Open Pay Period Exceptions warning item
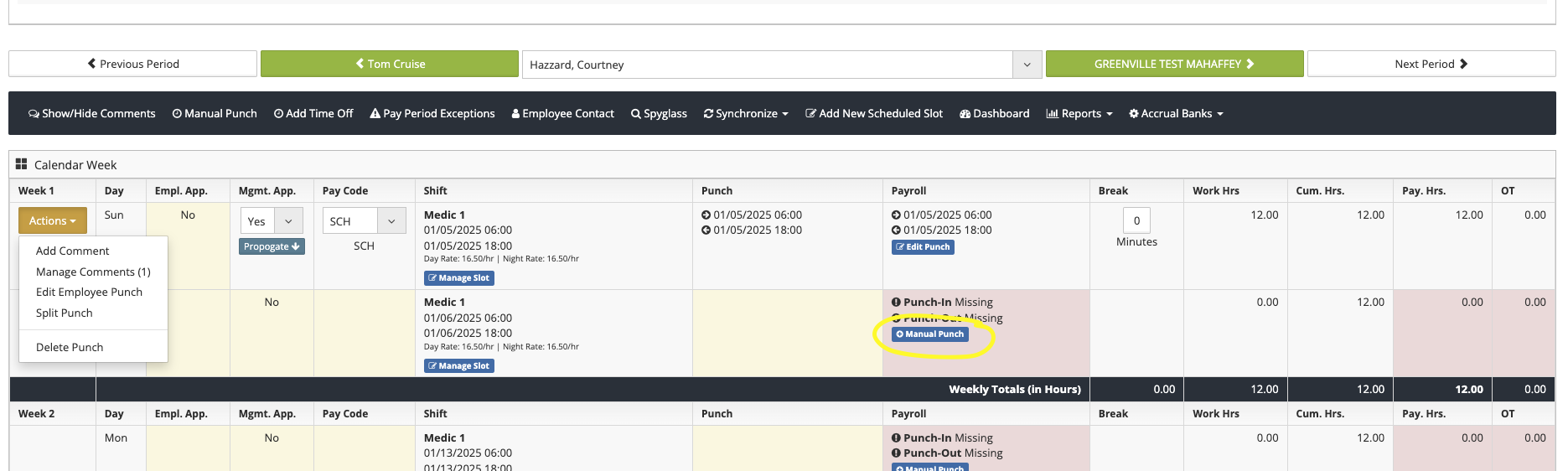Viewport: 1568px width, 471px height. (x=432, y=113)
